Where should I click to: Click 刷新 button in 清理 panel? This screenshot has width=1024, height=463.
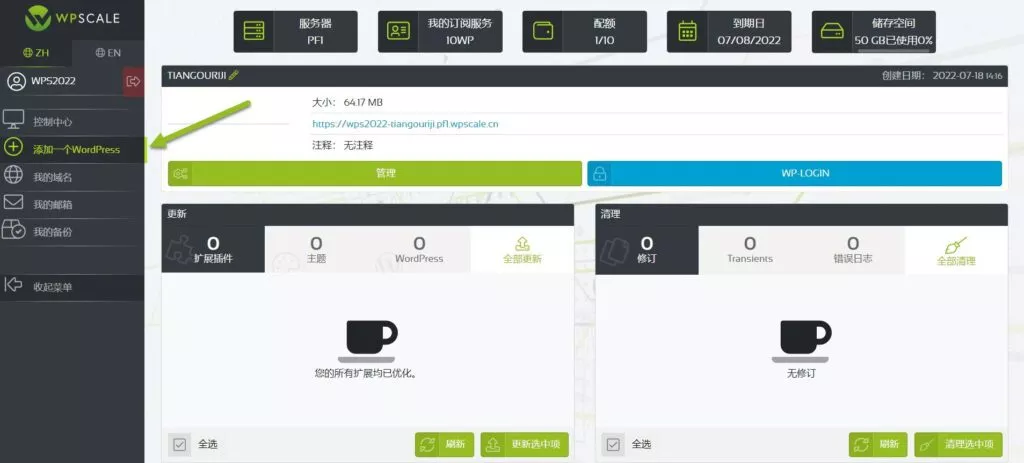click(x=878, y=445)
